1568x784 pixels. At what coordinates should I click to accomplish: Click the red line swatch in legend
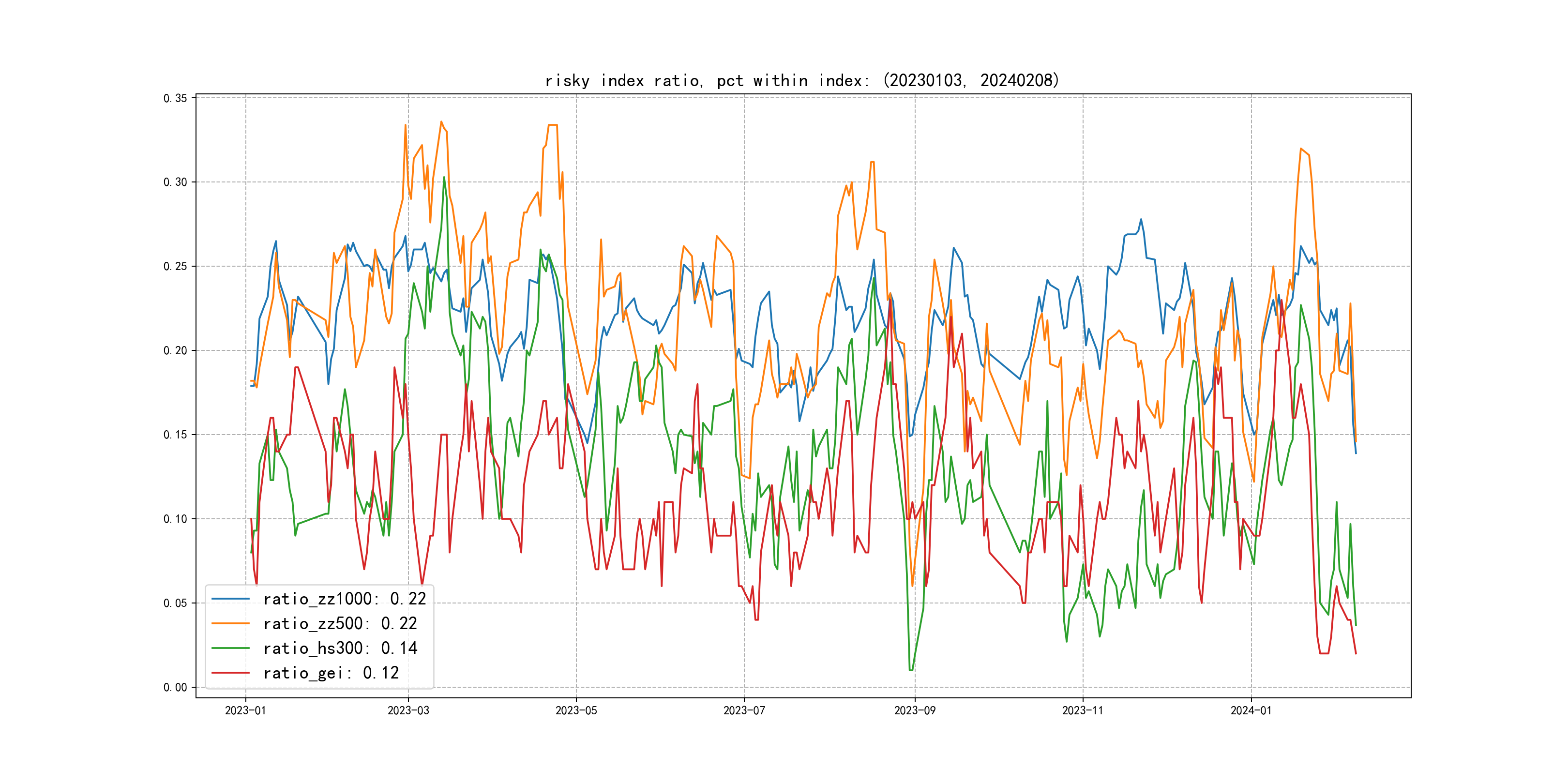[x=230, y=673]
